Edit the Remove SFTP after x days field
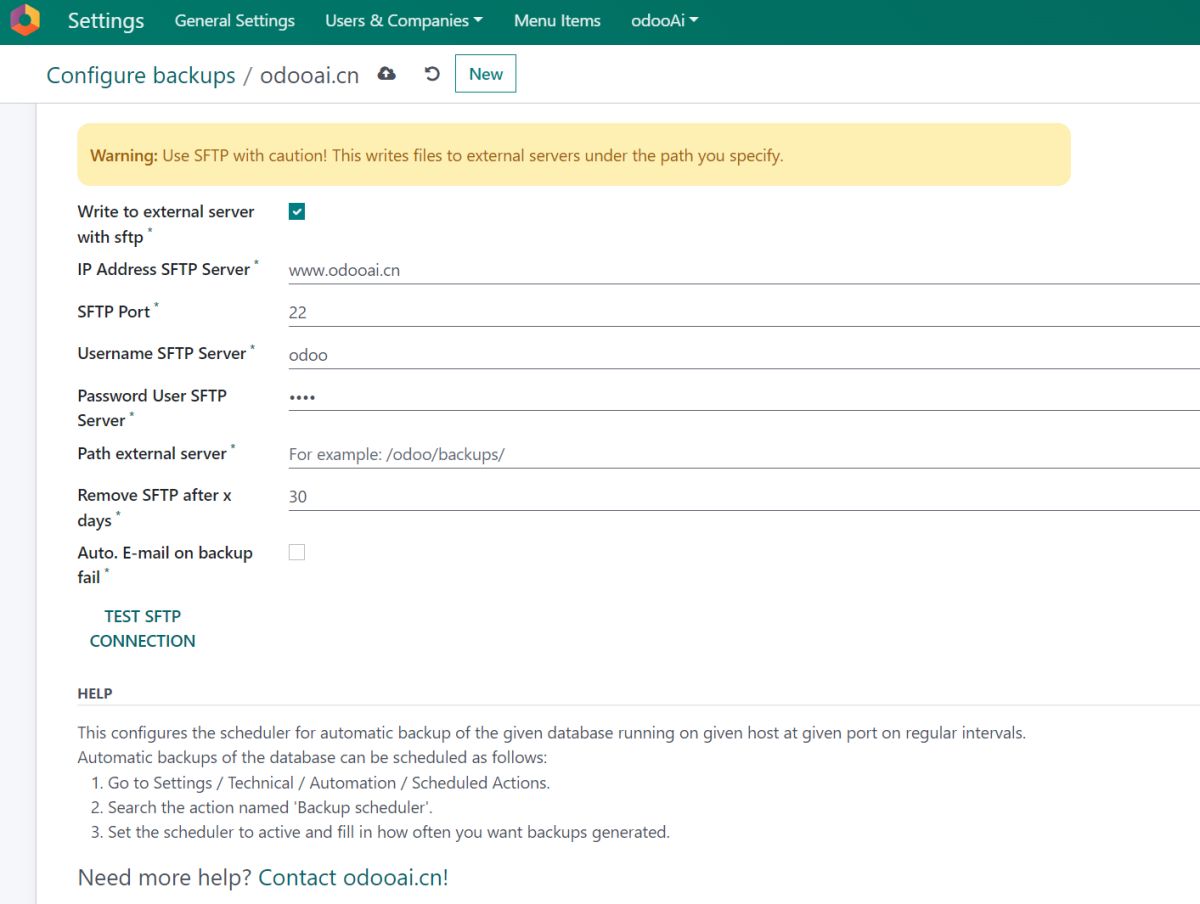 pos(740,497)
